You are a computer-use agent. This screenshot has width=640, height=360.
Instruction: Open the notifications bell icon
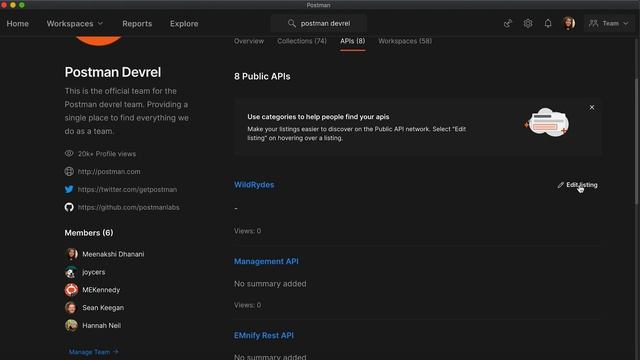548,24
